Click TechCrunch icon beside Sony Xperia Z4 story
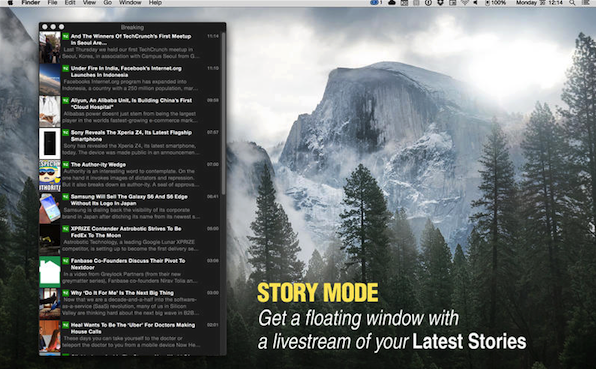Image resolution: width=596 pixels, height=369 pixels. click(65, 133)
